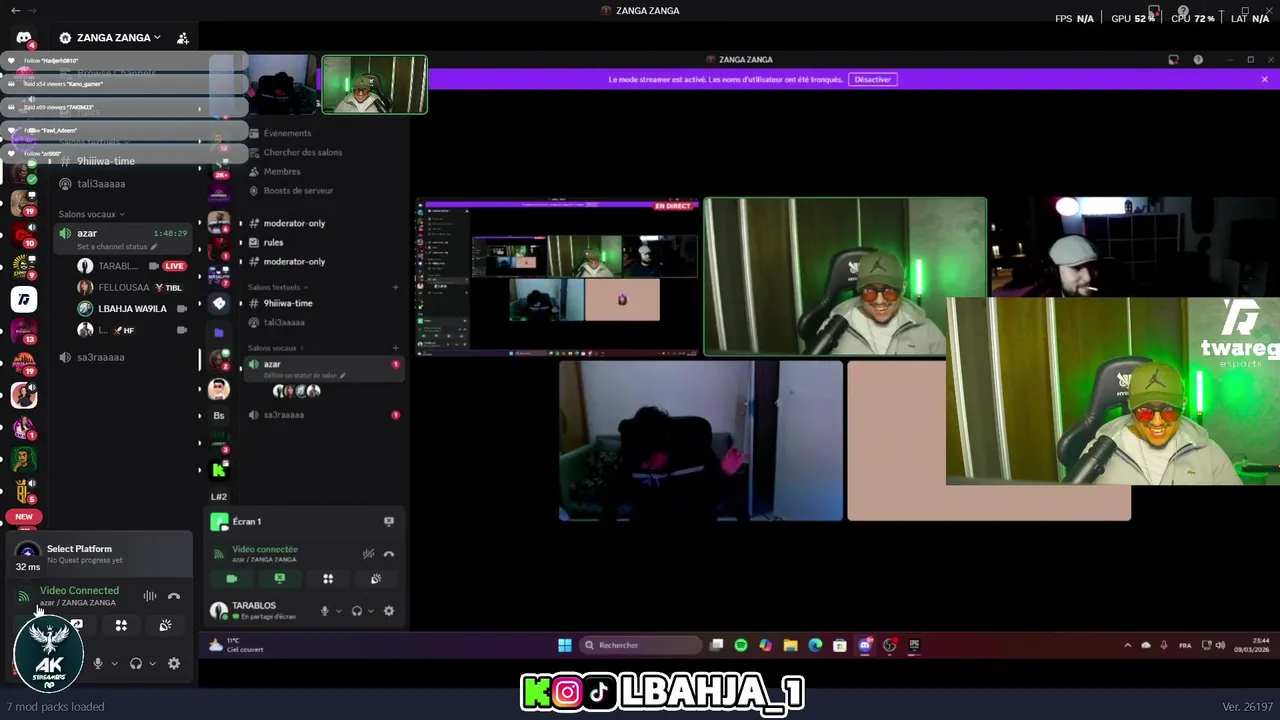Open the Activities icon under Video Connected
The width and height of the screenshot is (1280, 720).
[121, 625]
